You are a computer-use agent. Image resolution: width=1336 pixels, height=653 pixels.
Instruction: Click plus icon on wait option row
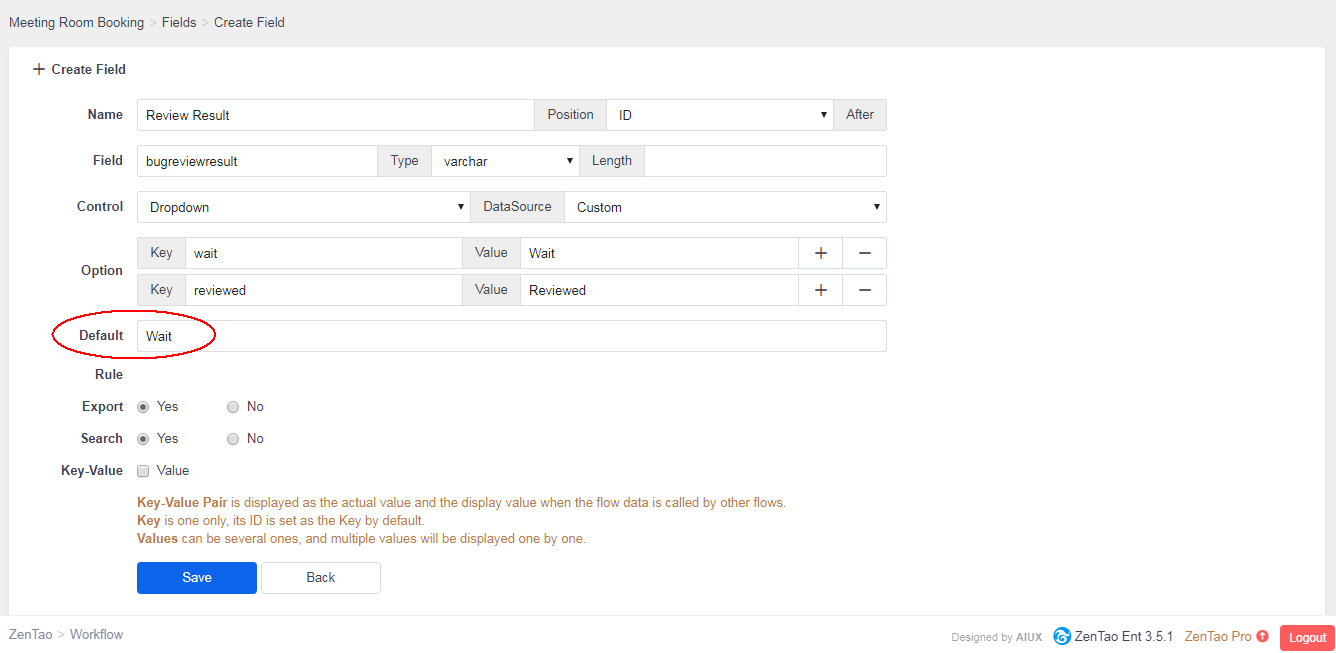click(x=820, y=253)
